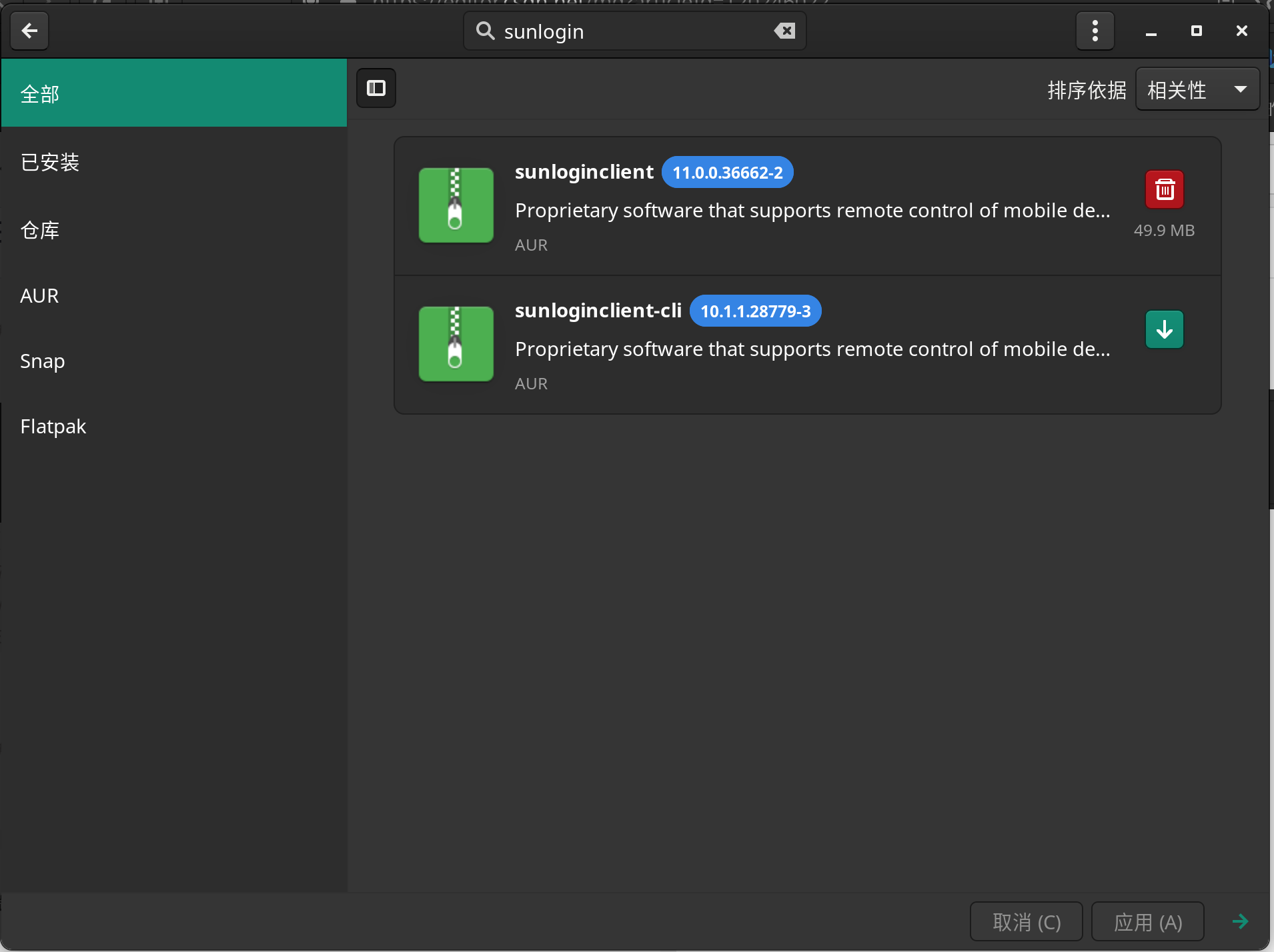Viewport: 1274px width, 952px height.
Task: Close the package manager window
Action: [x=1242, y=31]
